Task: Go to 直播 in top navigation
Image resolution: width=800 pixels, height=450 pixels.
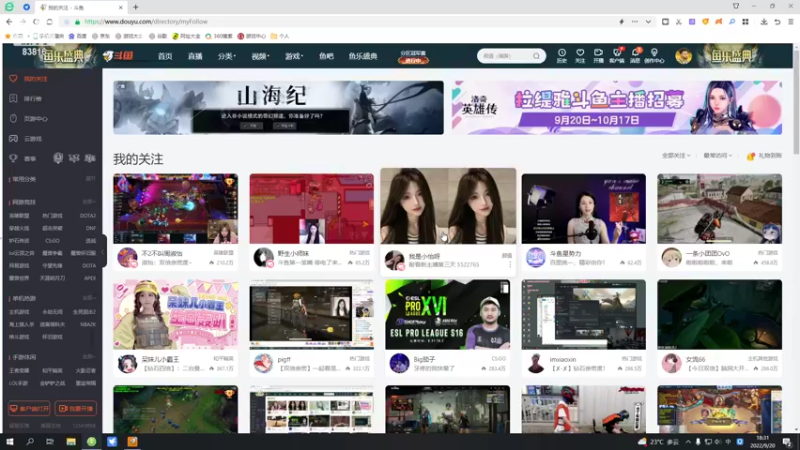Action: pos(195,56)
